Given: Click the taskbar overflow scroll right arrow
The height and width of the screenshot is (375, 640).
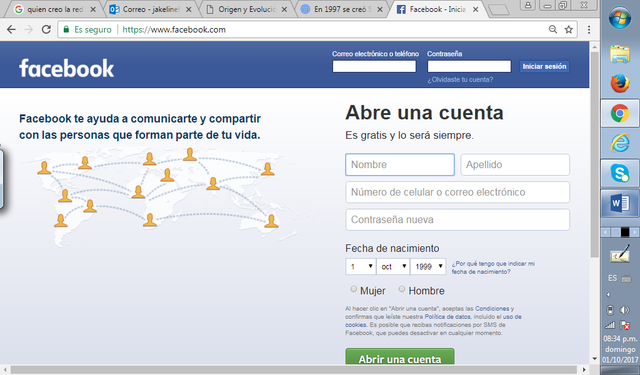Looking at the screenshot, I should pyautogui.click(x=634, y=232).
